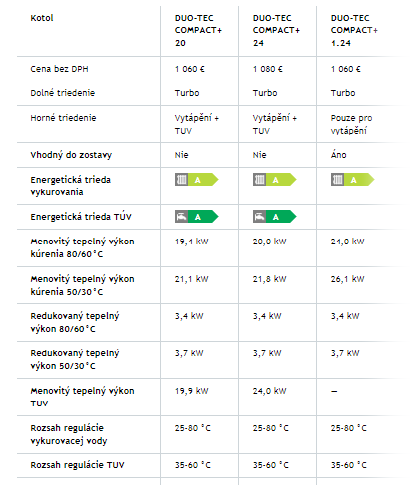Select DUO-TEC COMPACT+ 1.24 column header
Image resolution: width=418 pixels, height=485 pixels.
354,30
